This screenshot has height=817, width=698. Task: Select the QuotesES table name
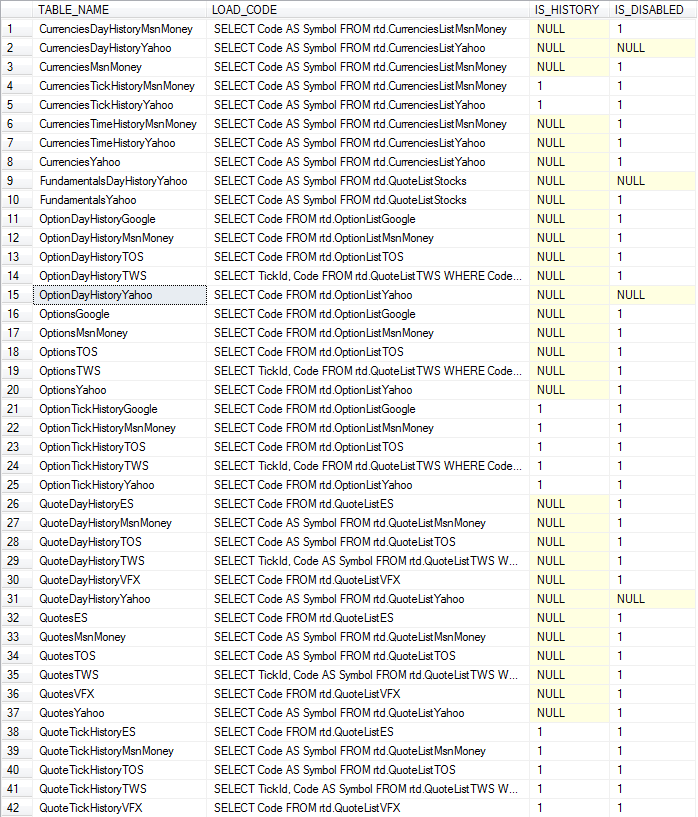(120, 618)
